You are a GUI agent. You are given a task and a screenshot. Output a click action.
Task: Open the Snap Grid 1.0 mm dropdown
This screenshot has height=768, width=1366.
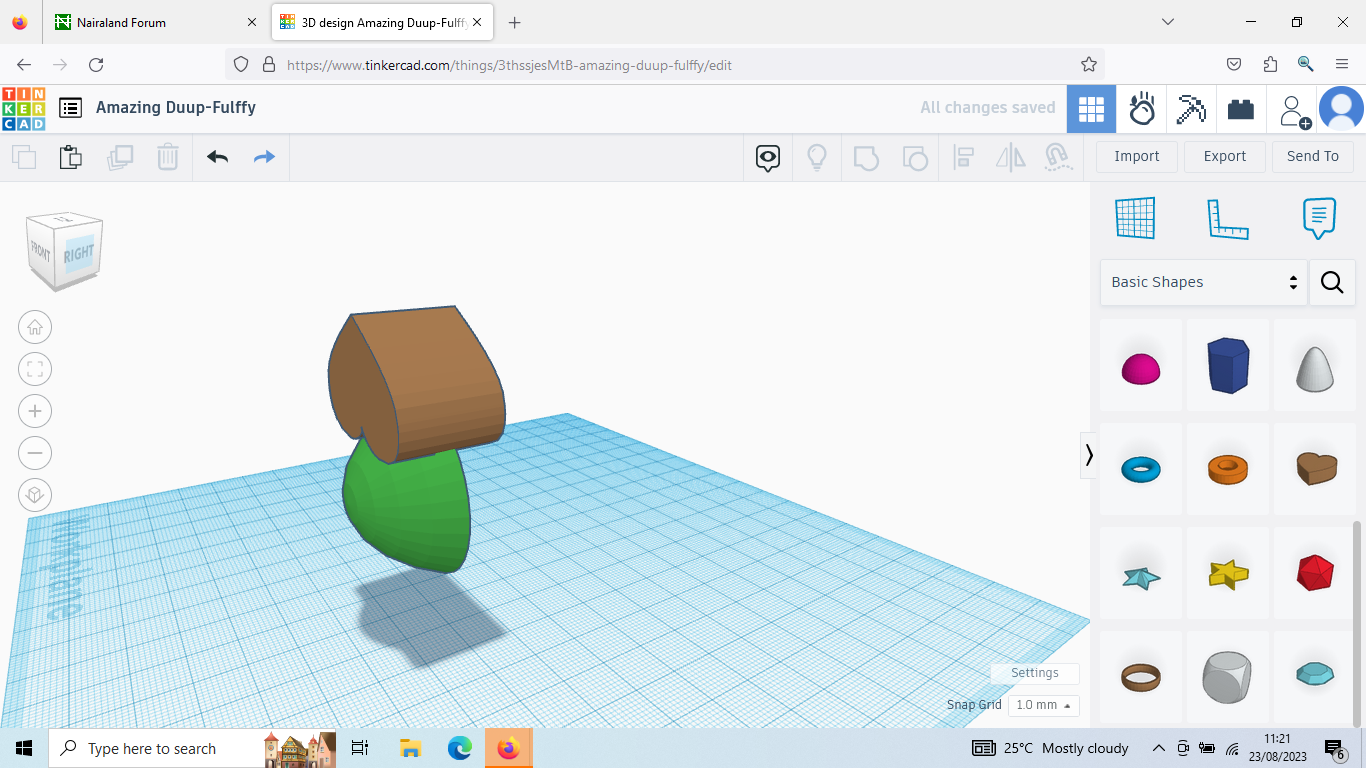pos(1043,705)
